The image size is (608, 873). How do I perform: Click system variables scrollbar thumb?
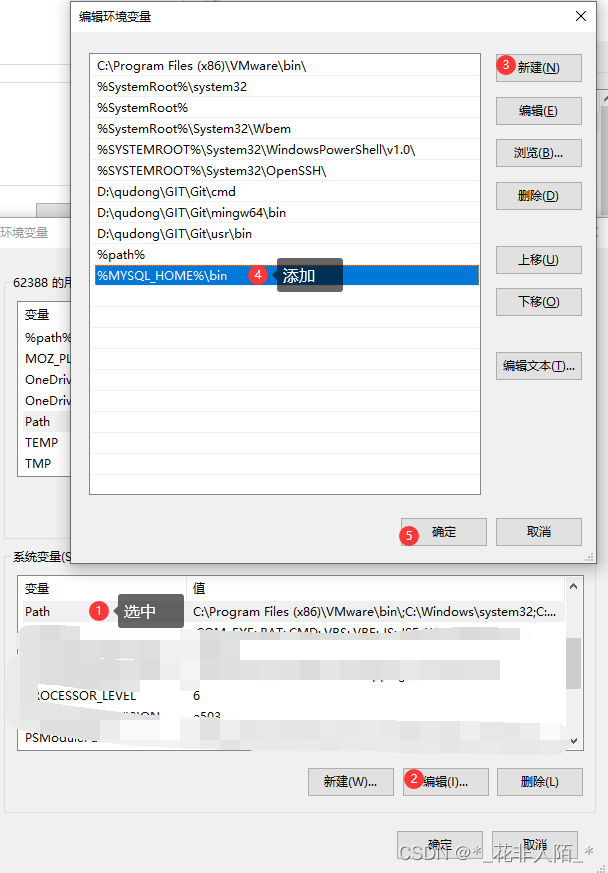pyautogui.click(x=573, y=664)
